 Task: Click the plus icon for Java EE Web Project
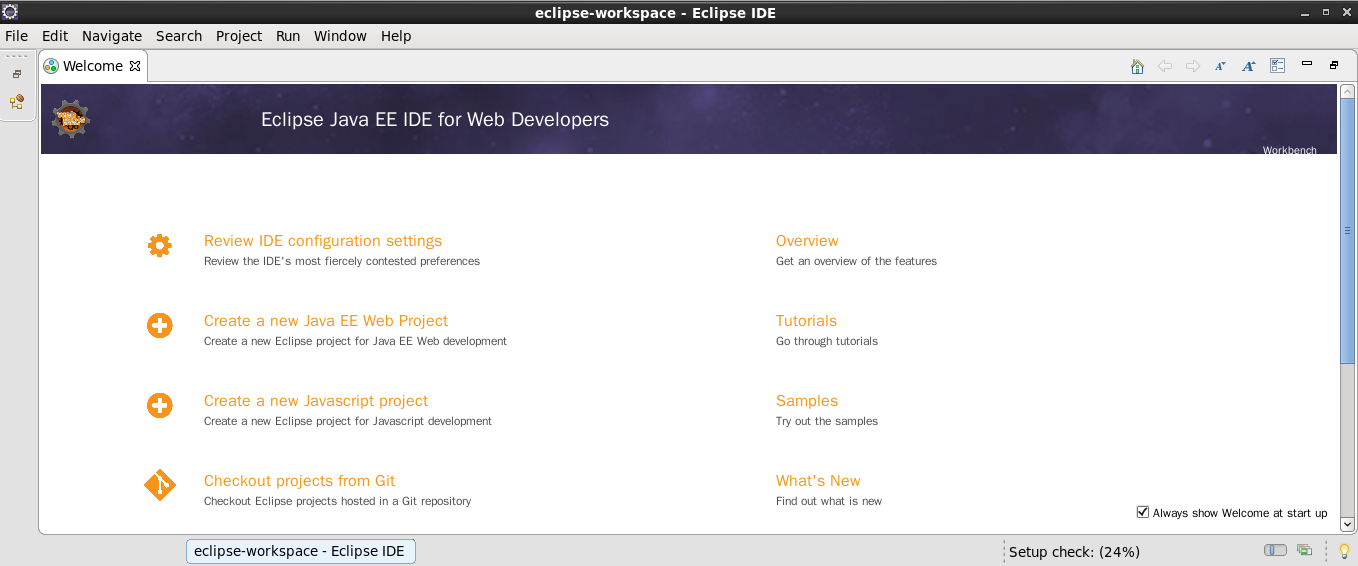pyautogui.click(x=159, y=325)
